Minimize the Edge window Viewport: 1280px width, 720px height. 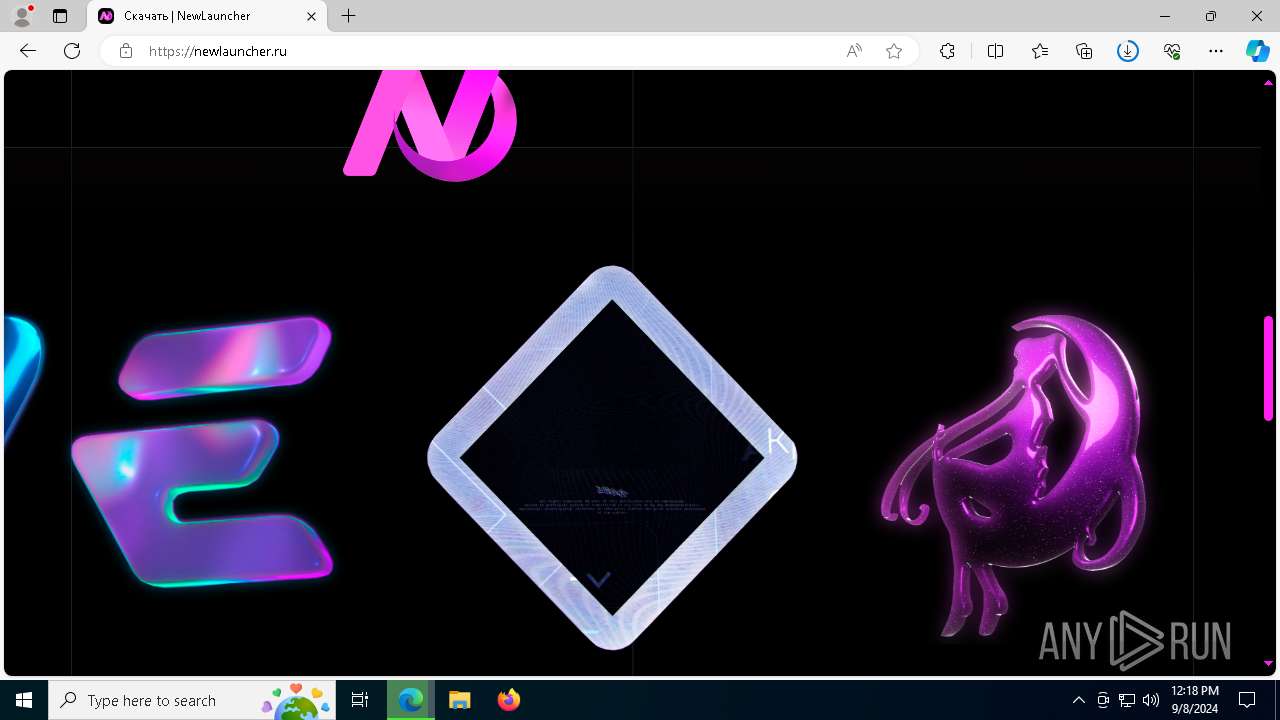(1165, 16)
